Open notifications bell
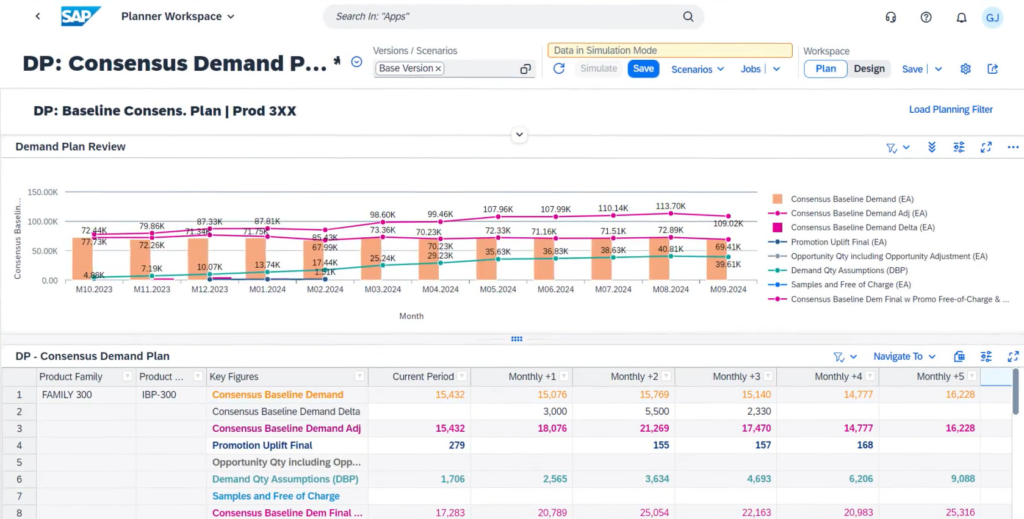The image size is (1024, 519). coord(961,18)
